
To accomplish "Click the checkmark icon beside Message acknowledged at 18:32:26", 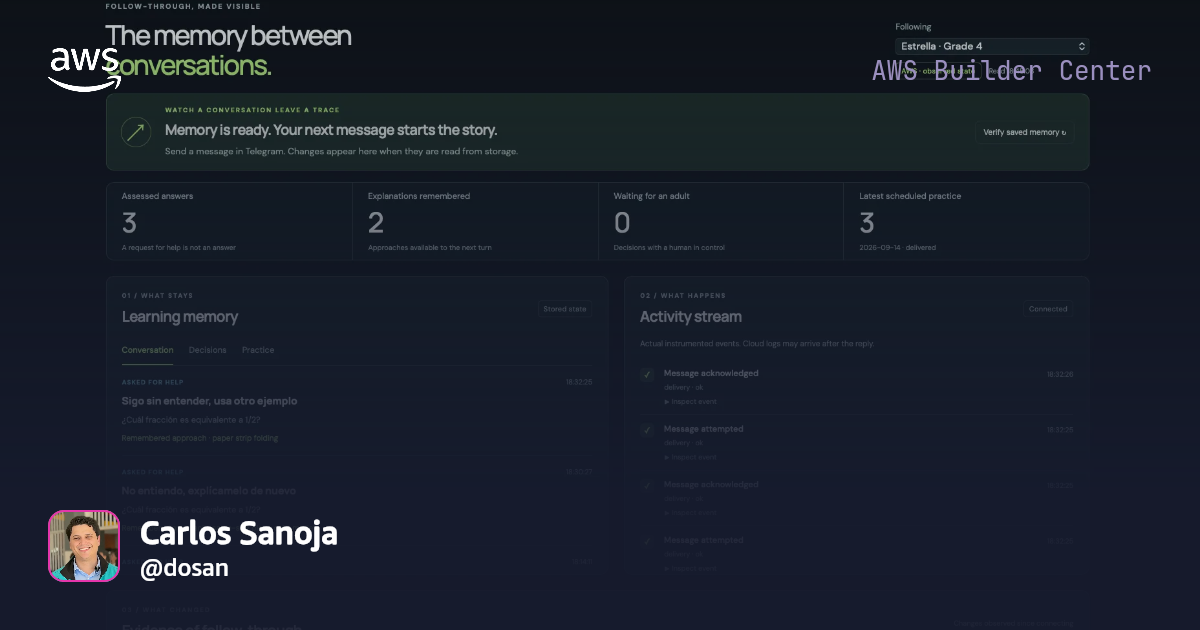I will (648, 375).
